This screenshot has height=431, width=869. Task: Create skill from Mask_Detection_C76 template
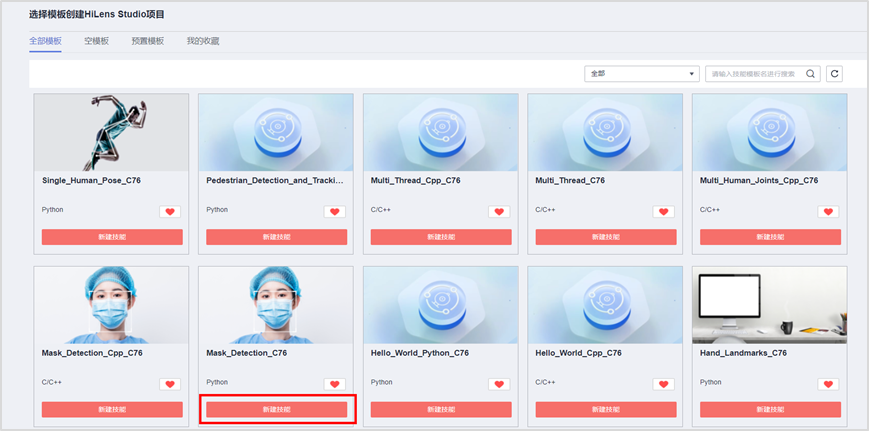point(277,409)
